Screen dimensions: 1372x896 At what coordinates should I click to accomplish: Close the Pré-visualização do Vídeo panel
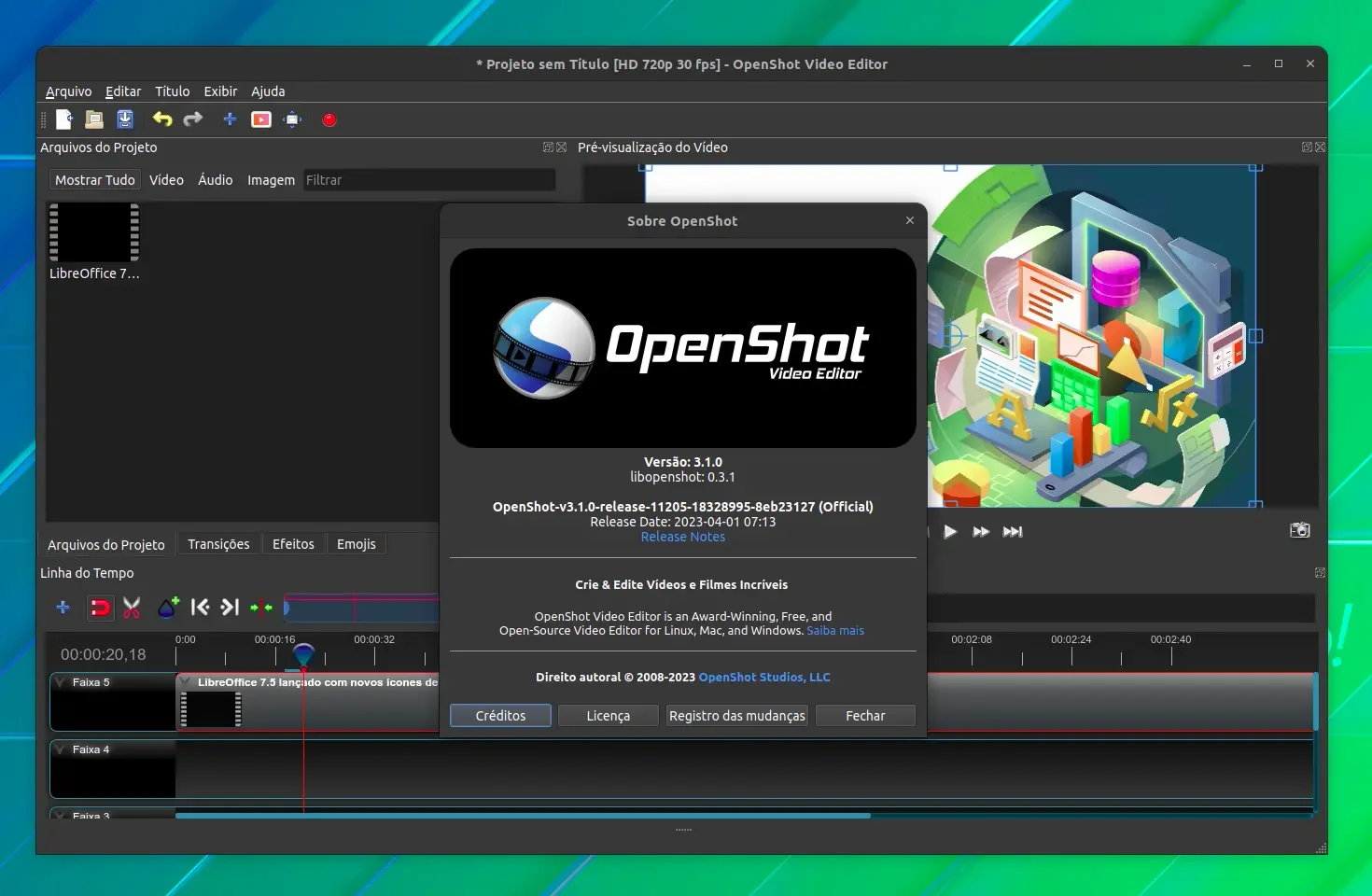pos(1321,147)
